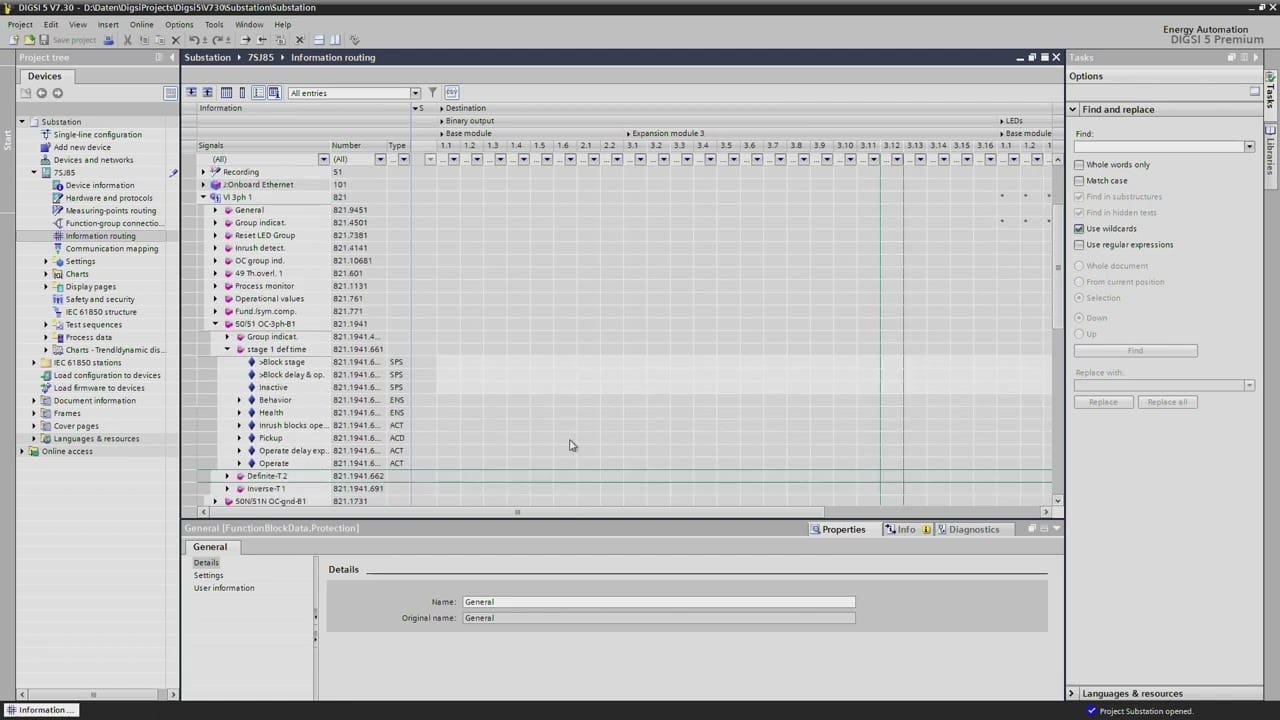Open User information in properties list
The height and width of the screenshot is (720, 1280).
tap(224, 588)
